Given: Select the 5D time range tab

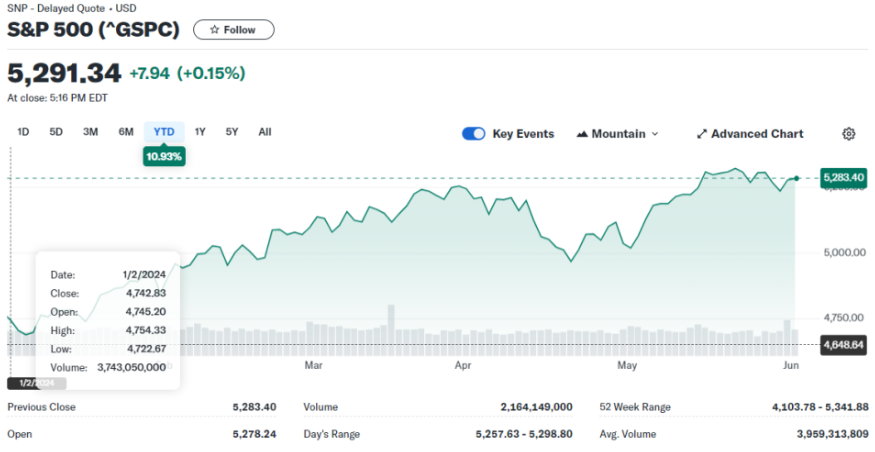Looking at the screenshot, I should click(x=56, y=132).
